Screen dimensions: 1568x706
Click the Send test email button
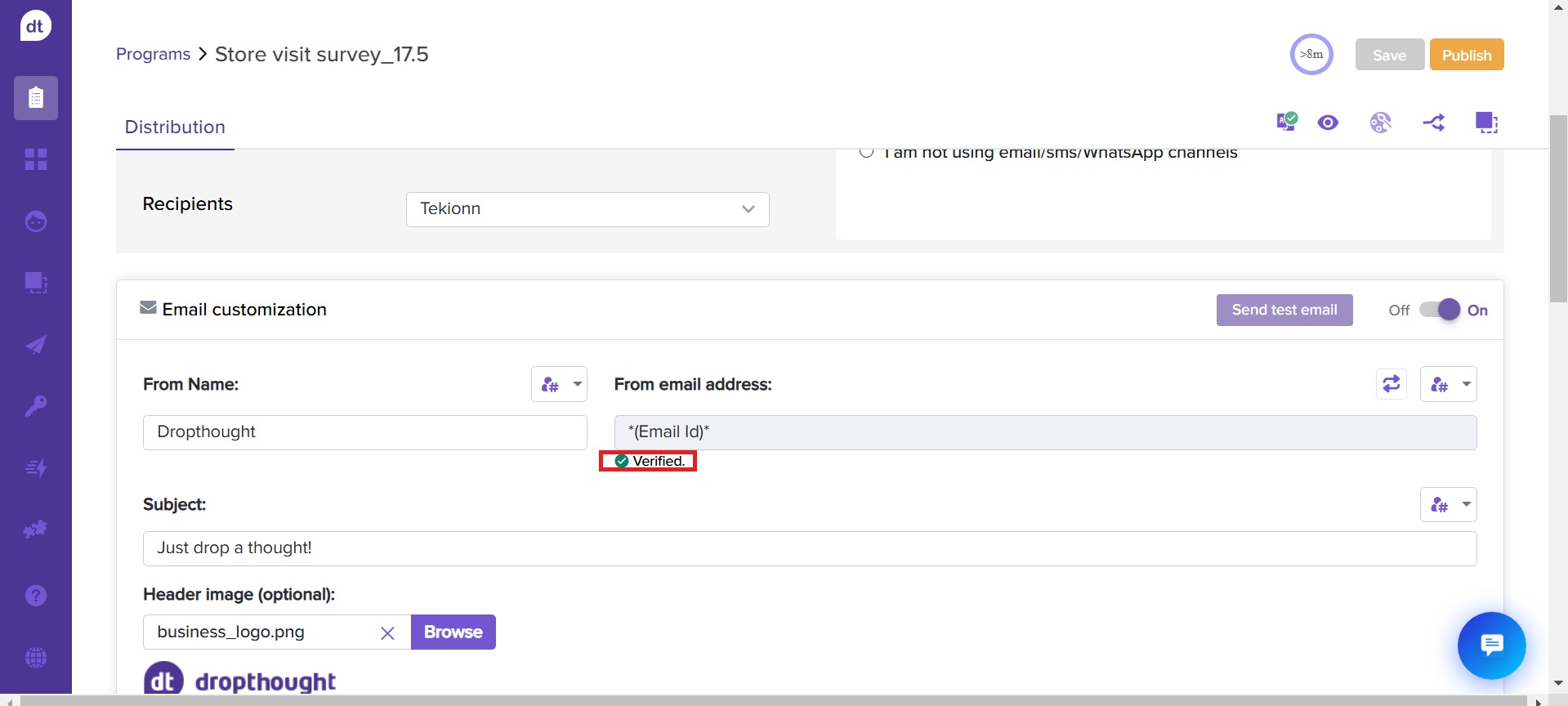tap(1284, 310)
